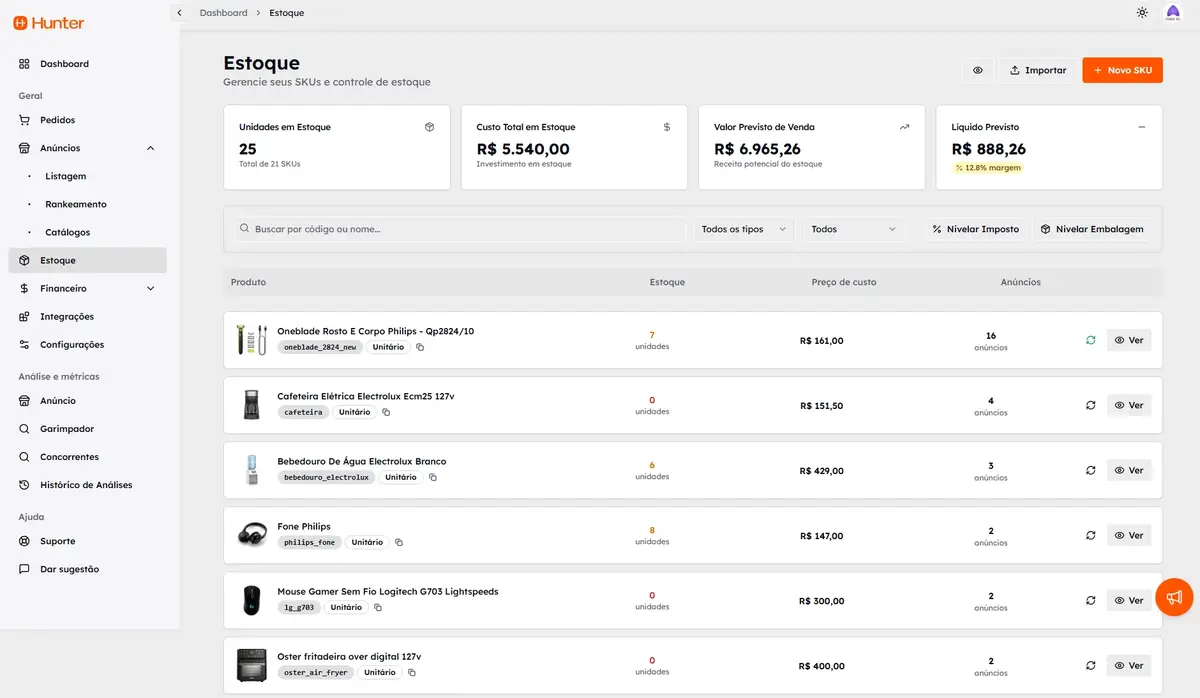Viewport: 1200px width, 698px height.
Task: Click the dollar icon on Custo Total card
Action: 667,127
